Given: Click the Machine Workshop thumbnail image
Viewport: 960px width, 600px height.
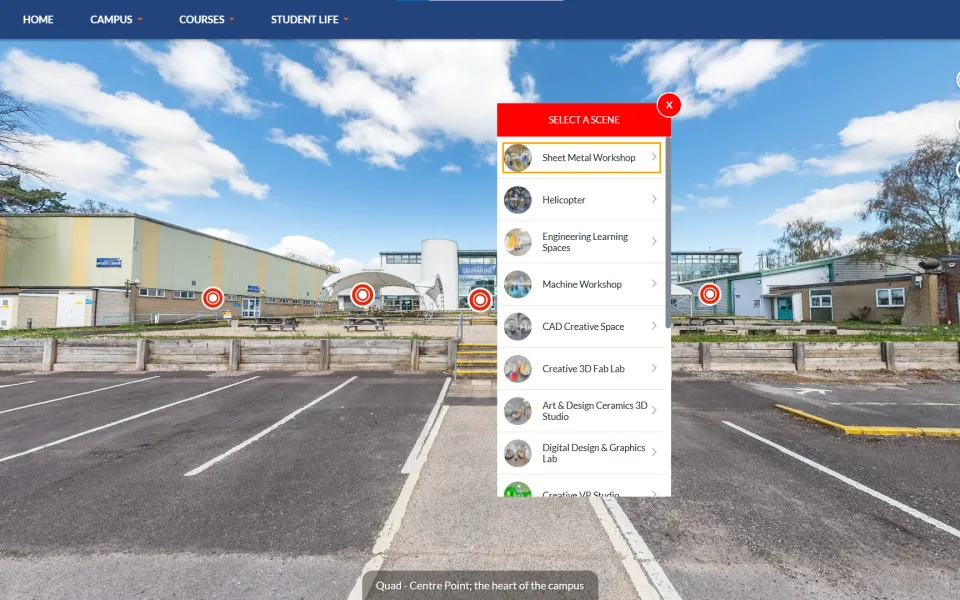Looking at the screenshot, I should click(517, 284).
